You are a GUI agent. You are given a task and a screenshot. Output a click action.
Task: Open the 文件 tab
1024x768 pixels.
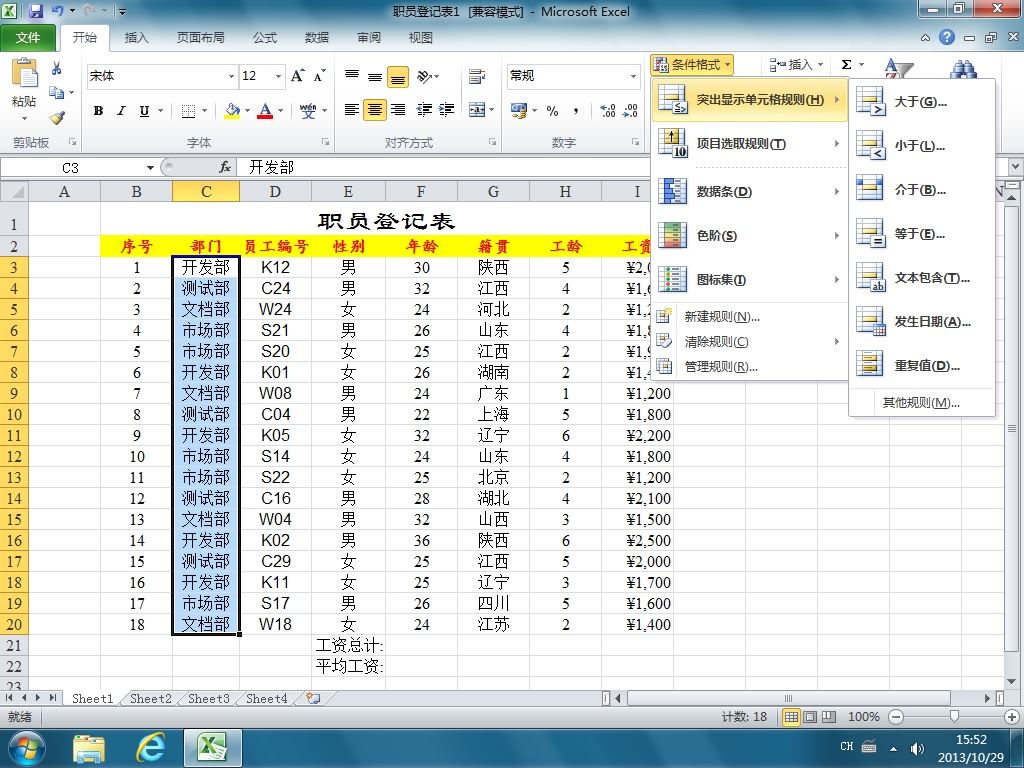(x=27, y=38)
